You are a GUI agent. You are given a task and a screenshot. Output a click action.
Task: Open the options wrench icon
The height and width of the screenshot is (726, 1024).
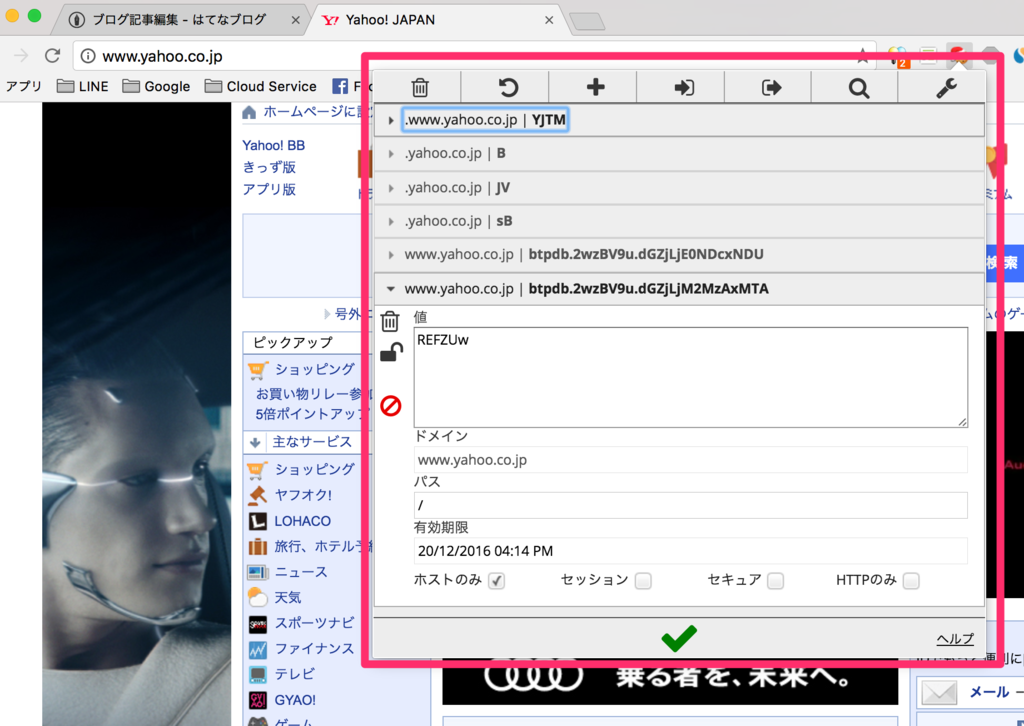point(946,87)
